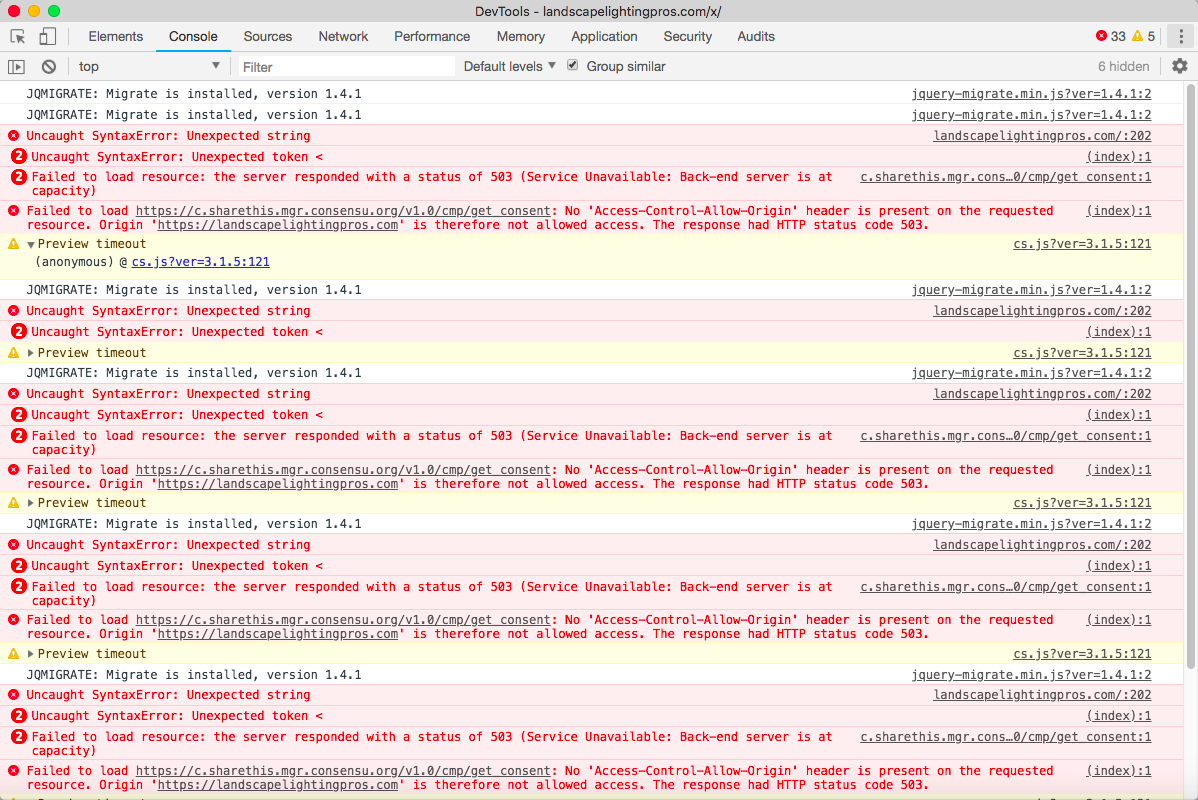Screen dimensions: 1198x800
Task: Focus the console Filter input field
Action: pyautogui.click(x=347, y=66)
